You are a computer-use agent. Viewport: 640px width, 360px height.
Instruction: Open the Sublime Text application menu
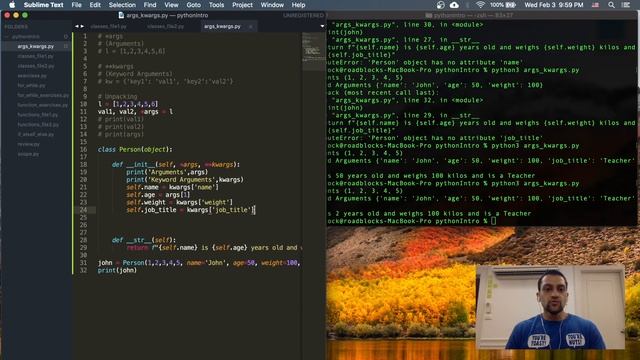[43, 5]
